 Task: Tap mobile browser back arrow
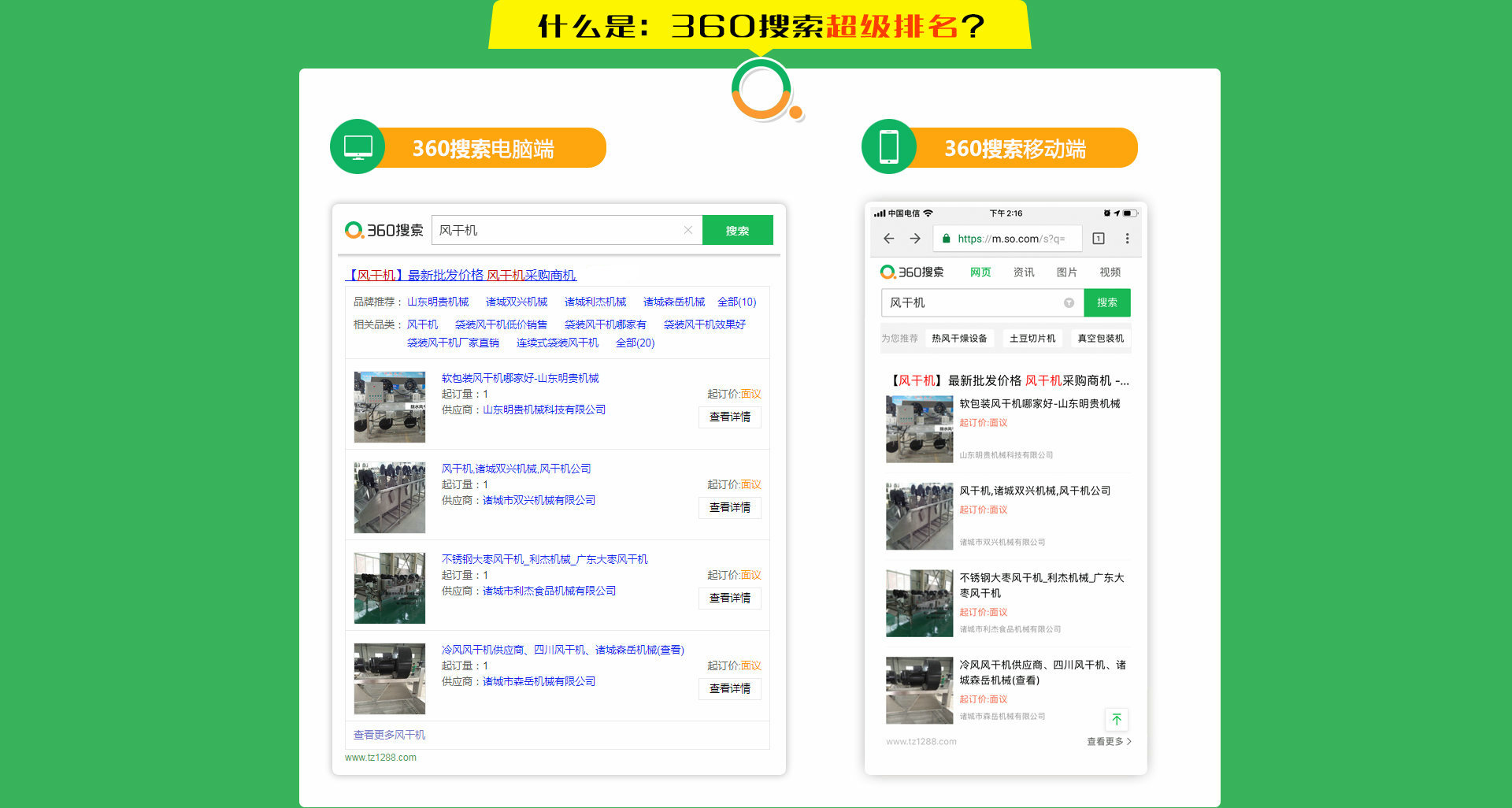[888, 239]
